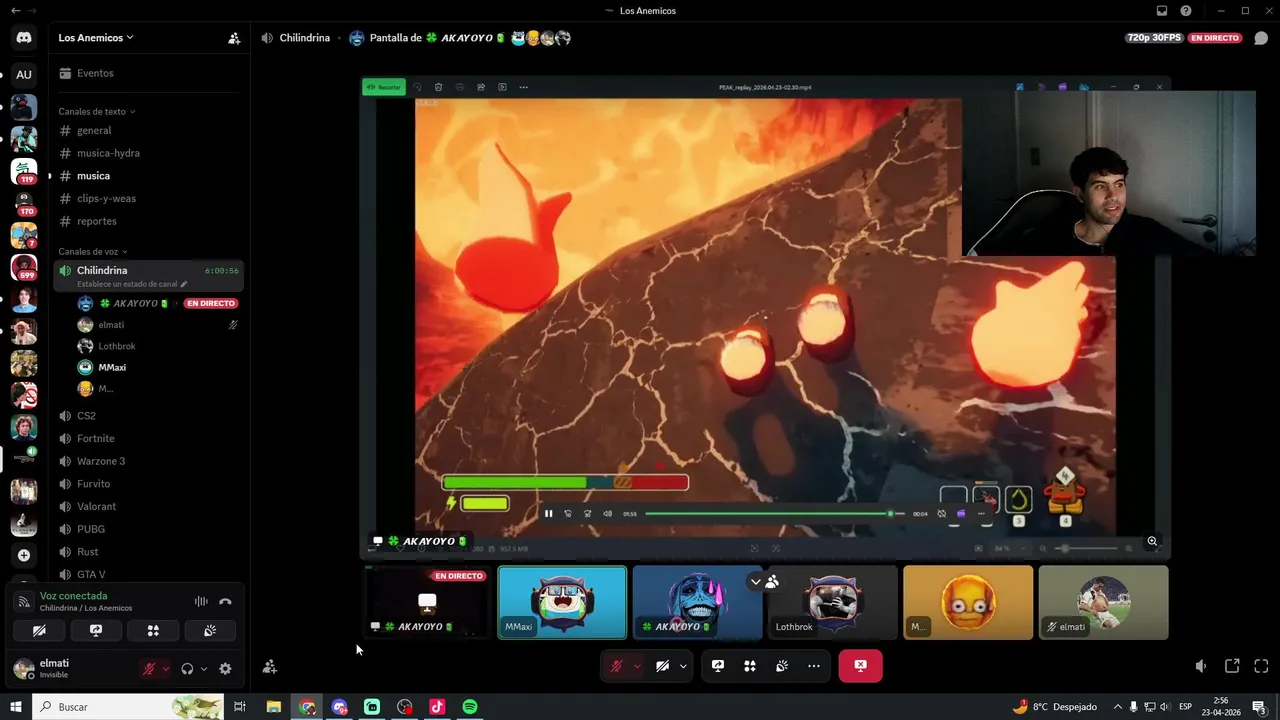
Task: Pop out the stream window
Action: (x=1232, y=666)
